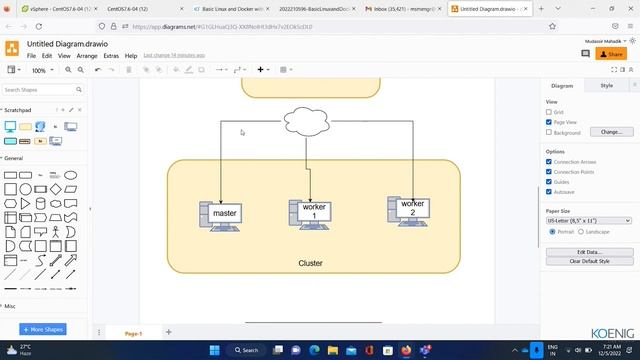Click Firefox icon in taskbar
This screenshot has height=360, width=640.
(x=406, y=350)
